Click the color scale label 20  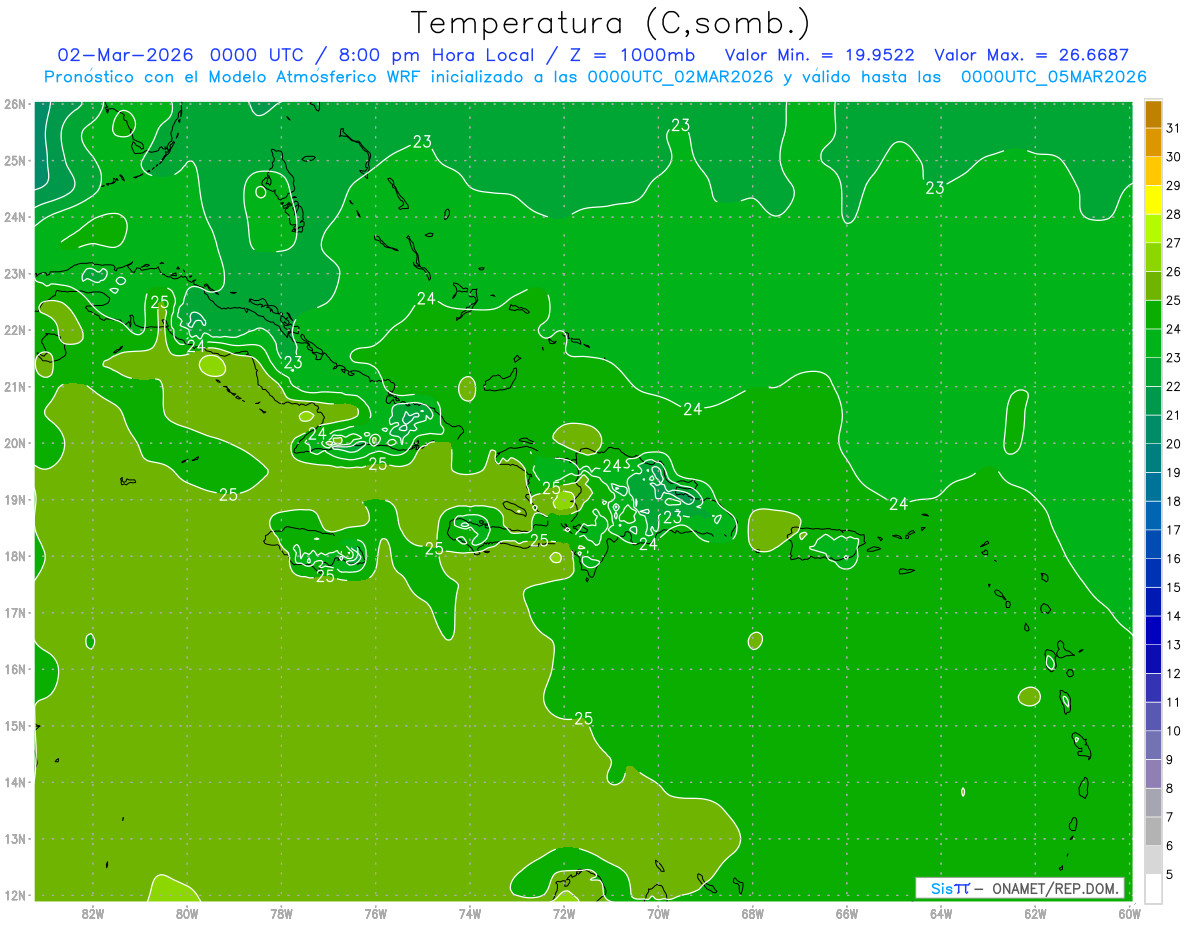click(x=1173, y=443)
